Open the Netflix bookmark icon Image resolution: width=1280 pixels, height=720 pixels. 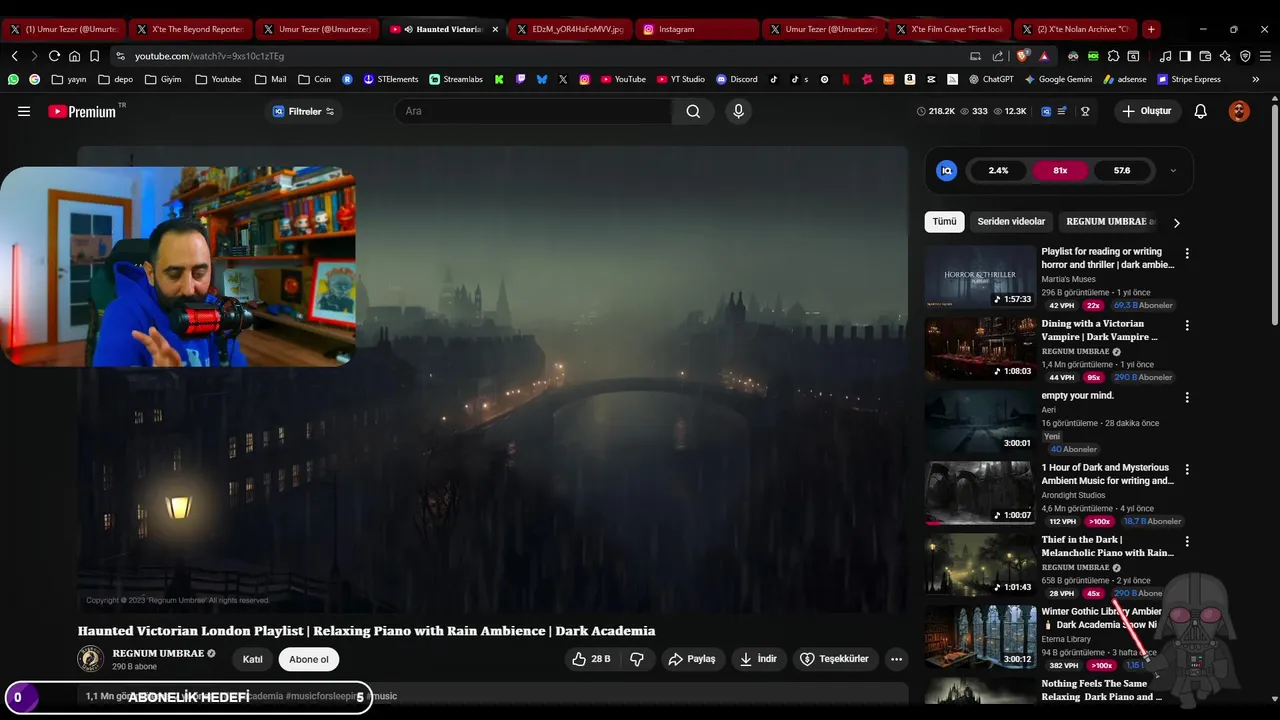[x=846, y=79]
